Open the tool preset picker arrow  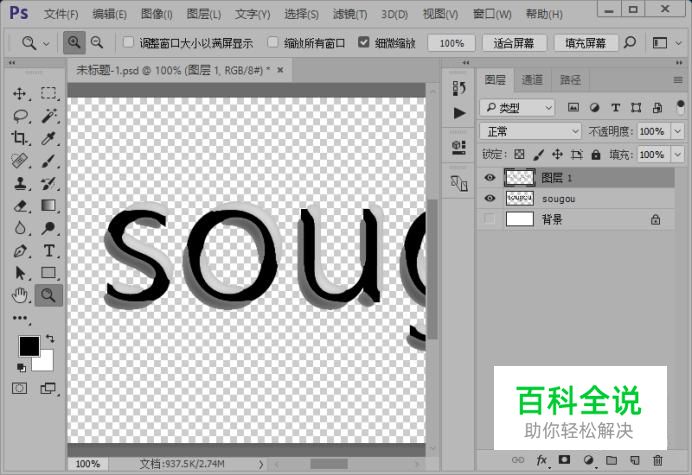click(46, 43)
